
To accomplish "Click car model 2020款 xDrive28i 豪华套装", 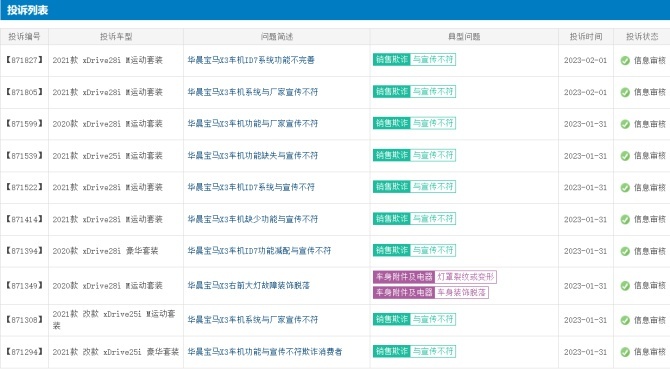I will tap(106, 251).
